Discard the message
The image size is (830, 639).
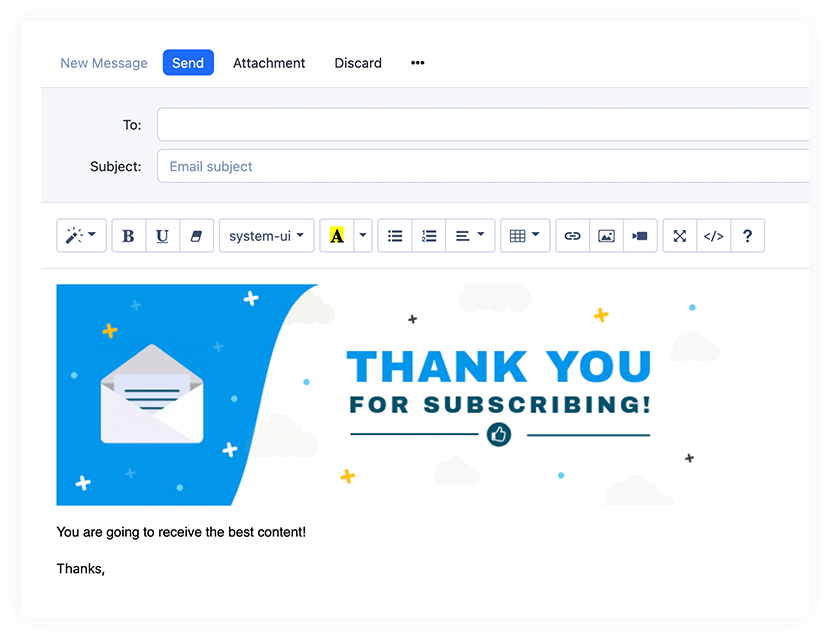coord(358,63)
